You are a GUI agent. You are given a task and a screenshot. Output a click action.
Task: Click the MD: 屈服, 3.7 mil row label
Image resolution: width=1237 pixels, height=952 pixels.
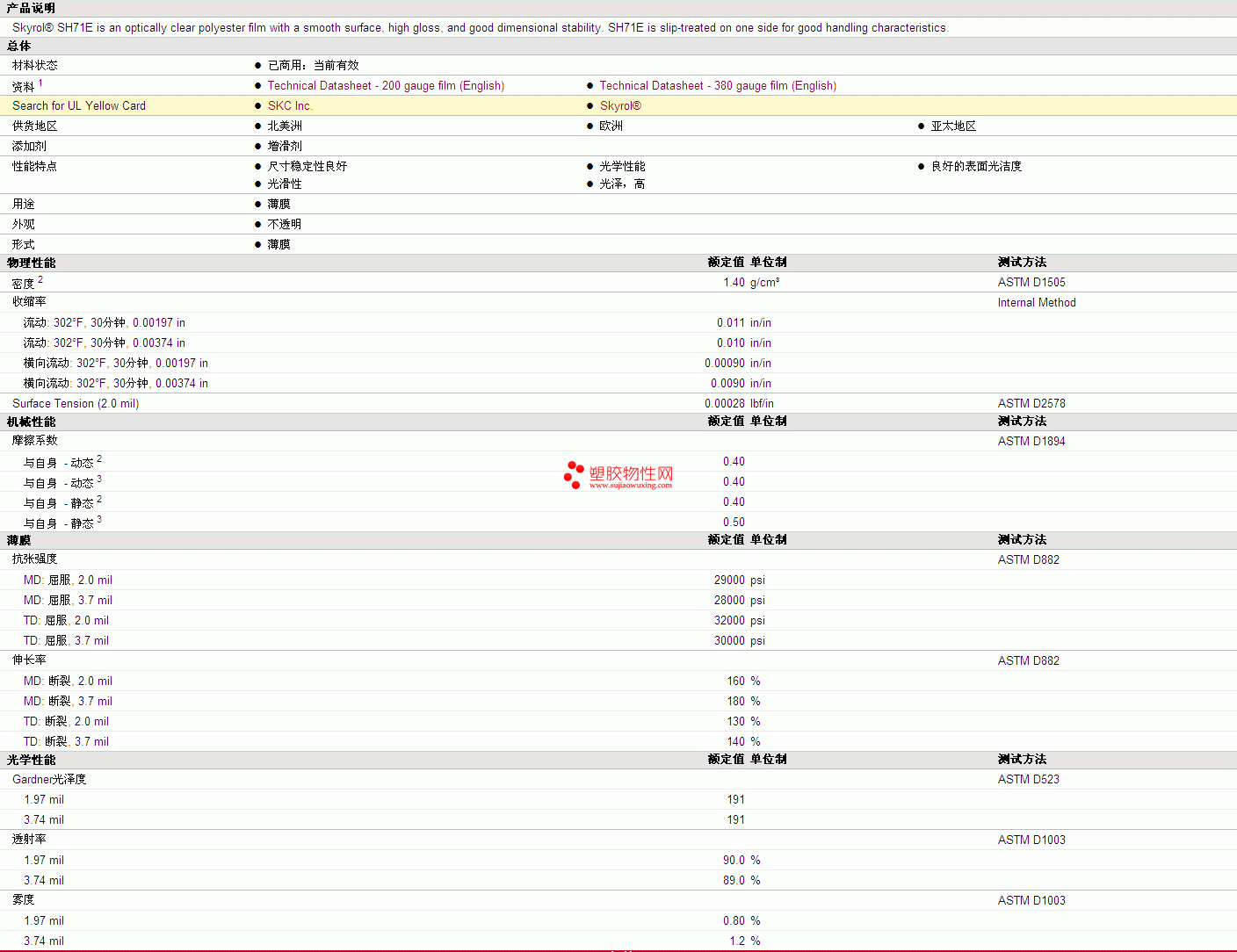[68, 600]
